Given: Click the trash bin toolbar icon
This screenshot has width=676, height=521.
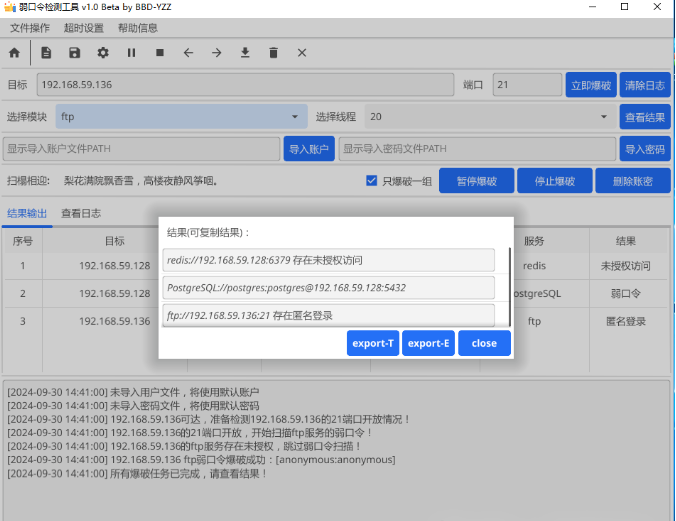Looking at the screenshot, I should pyautogui.click(x=273, y=53).
